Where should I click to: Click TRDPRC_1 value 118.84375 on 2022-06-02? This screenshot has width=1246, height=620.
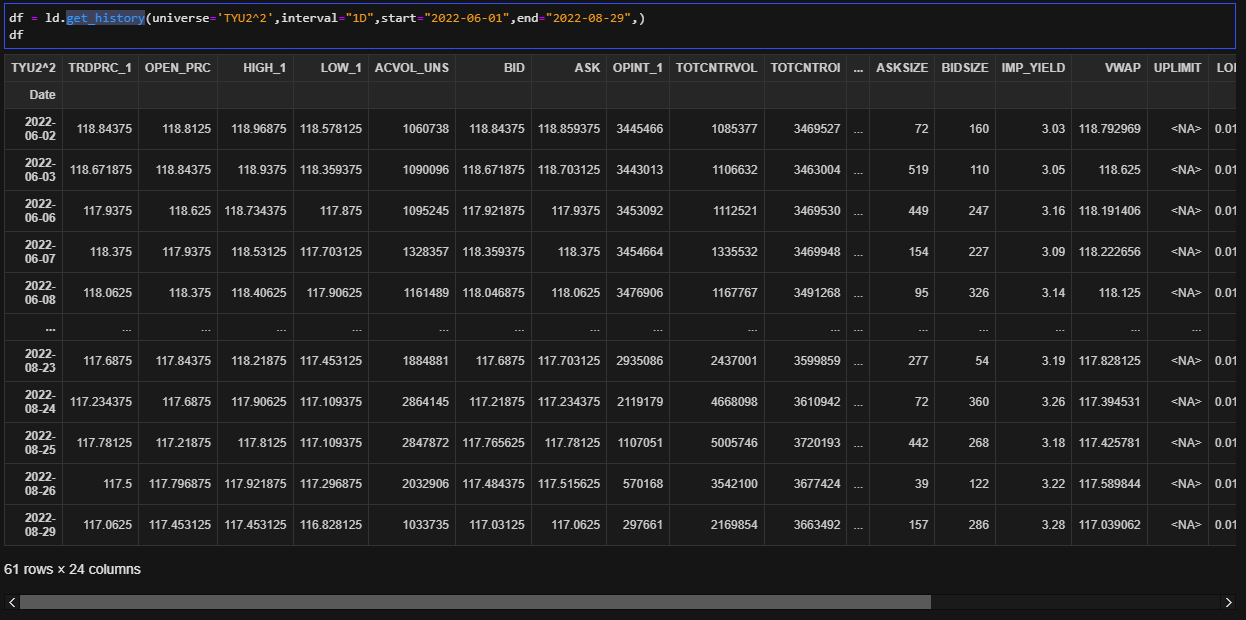(x=104, y=129)
